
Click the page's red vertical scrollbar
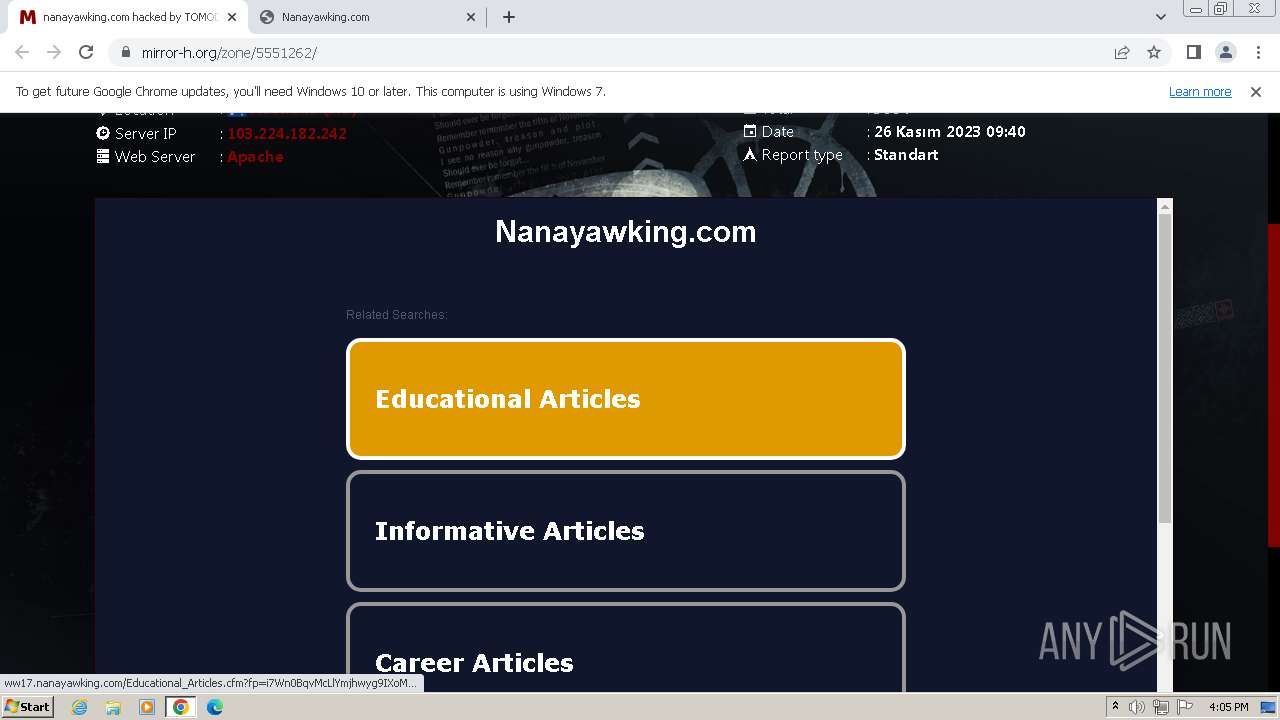(x=1274, y=385)
